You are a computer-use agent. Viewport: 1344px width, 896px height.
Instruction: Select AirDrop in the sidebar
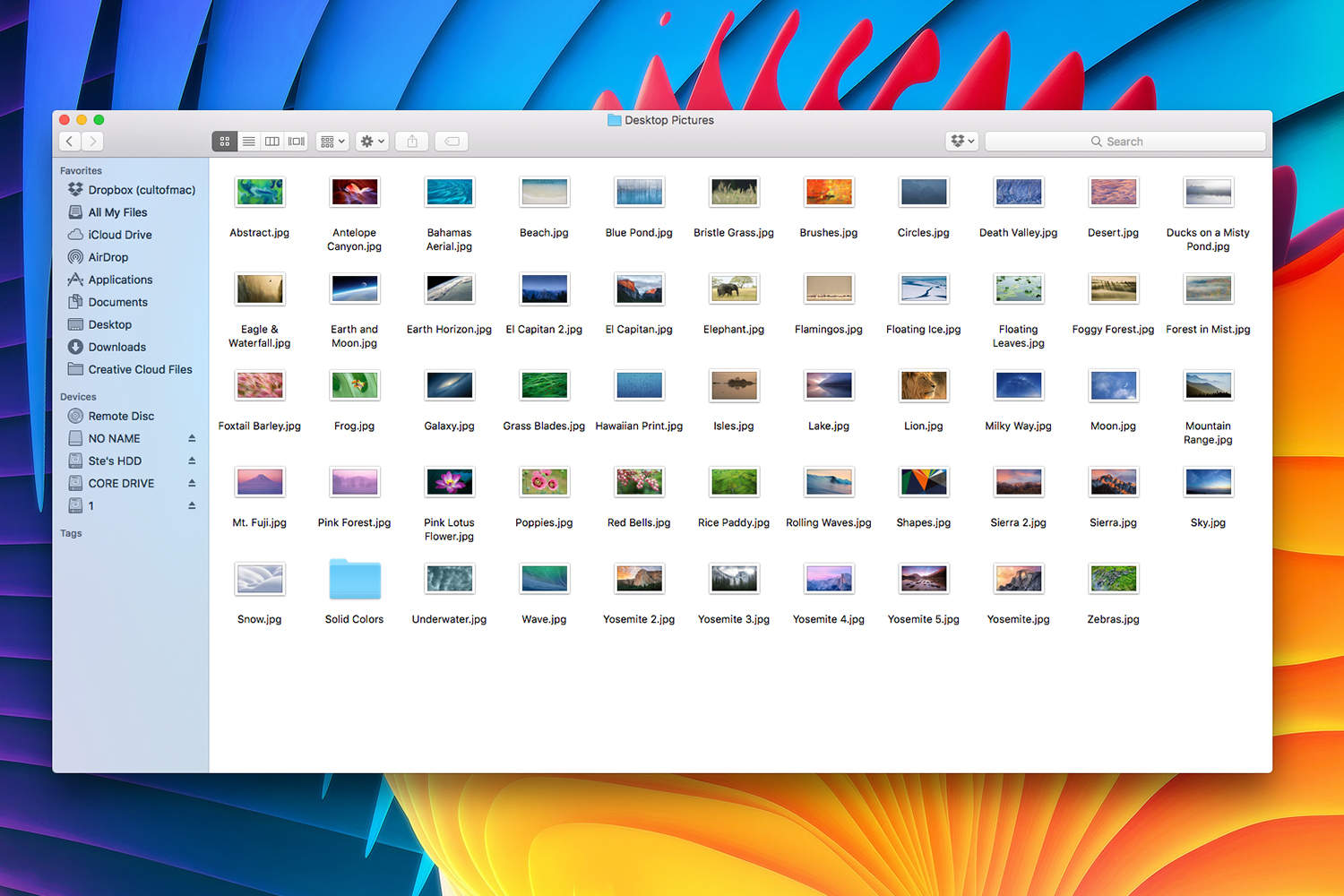pyautogui.click(x=108, y=257)
